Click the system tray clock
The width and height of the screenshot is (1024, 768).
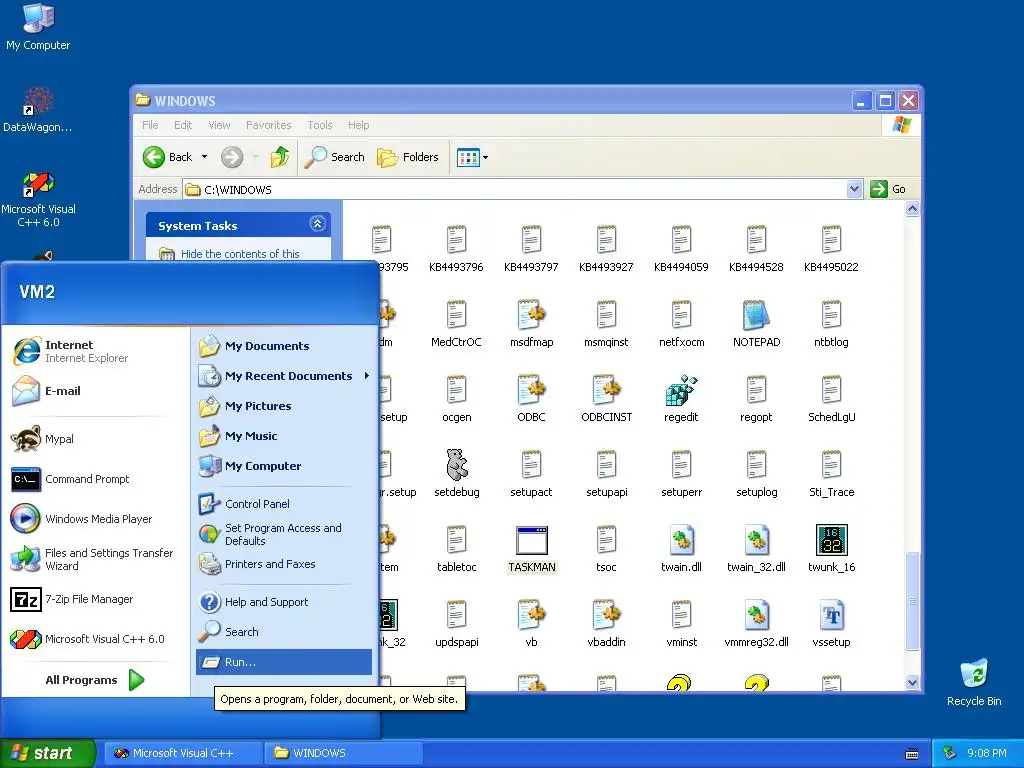pyautogui.click(x=986, y=753)
